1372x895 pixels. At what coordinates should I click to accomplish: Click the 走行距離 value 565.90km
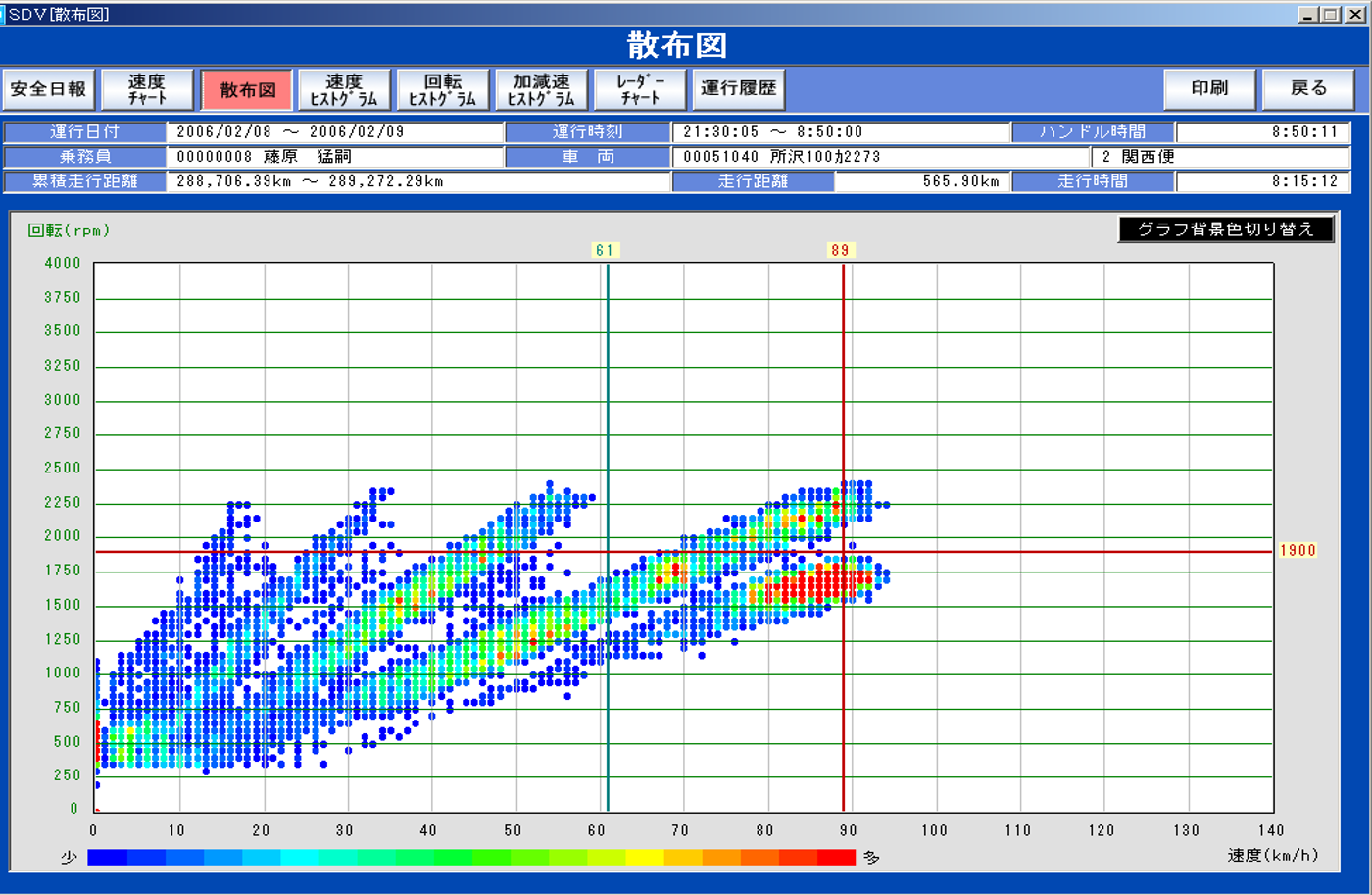[922, 181]
